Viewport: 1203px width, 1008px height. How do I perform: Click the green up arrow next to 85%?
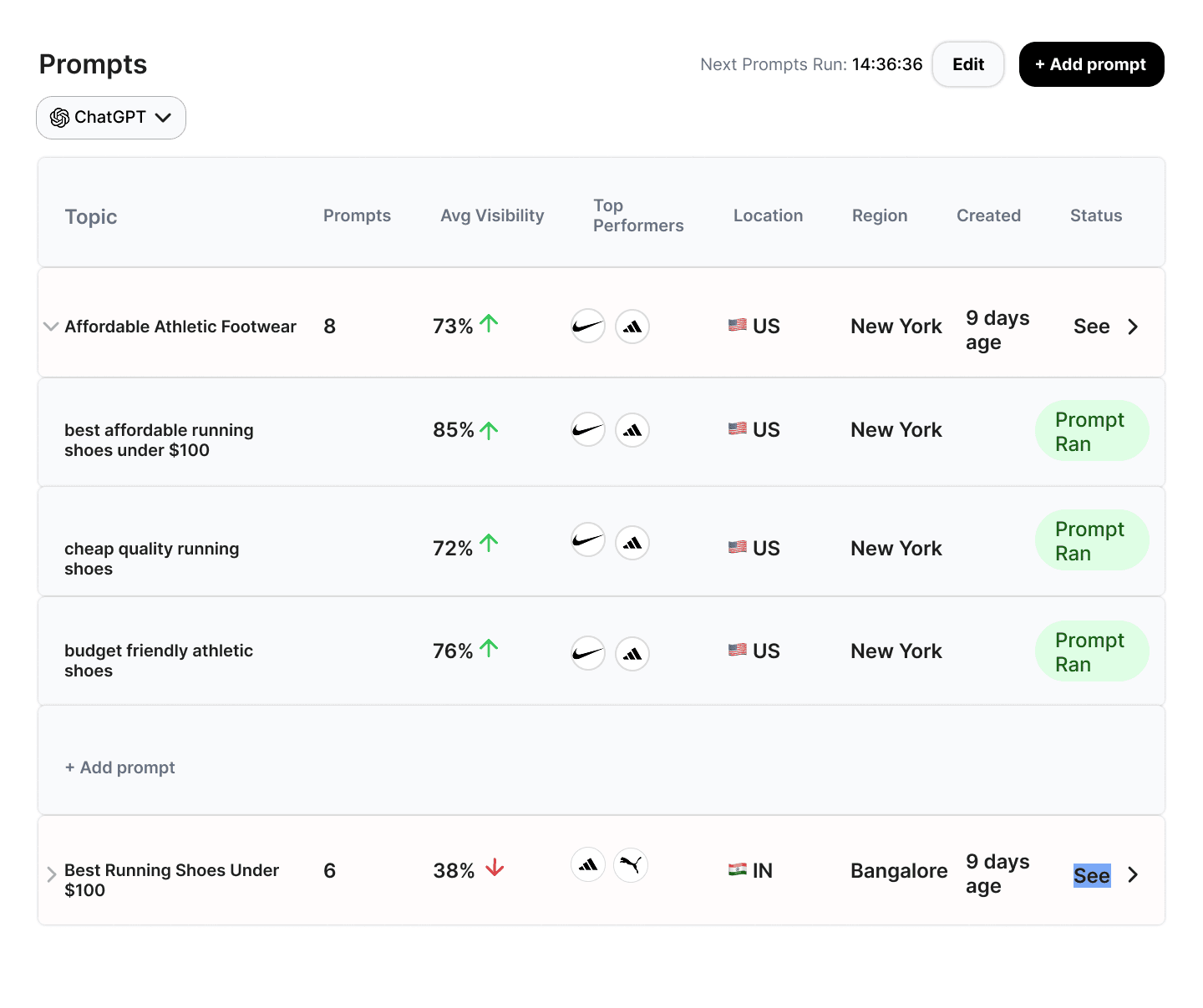tap(490, 430)
